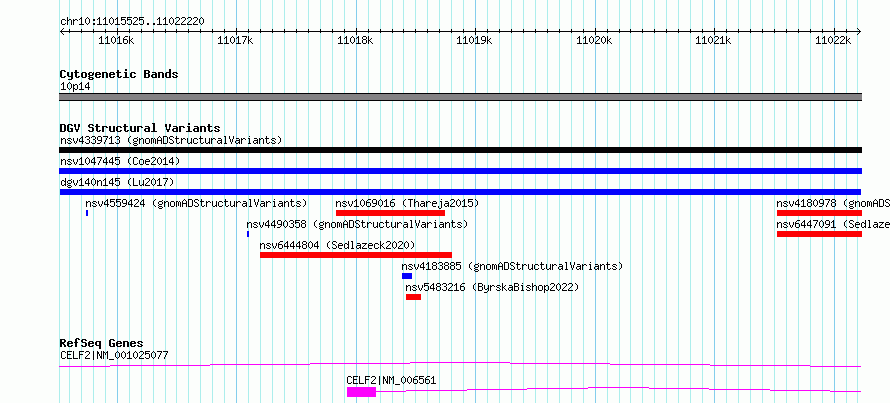Click the 11022k ruler tick label
Screen dimensions: 890x403
click(x=833, y=40)
